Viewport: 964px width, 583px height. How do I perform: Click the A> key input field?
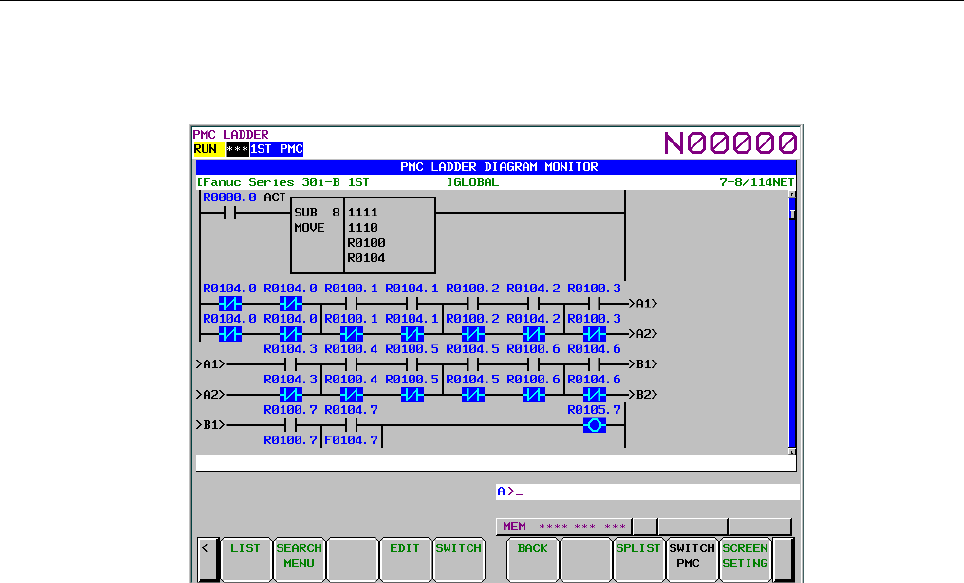647,491
